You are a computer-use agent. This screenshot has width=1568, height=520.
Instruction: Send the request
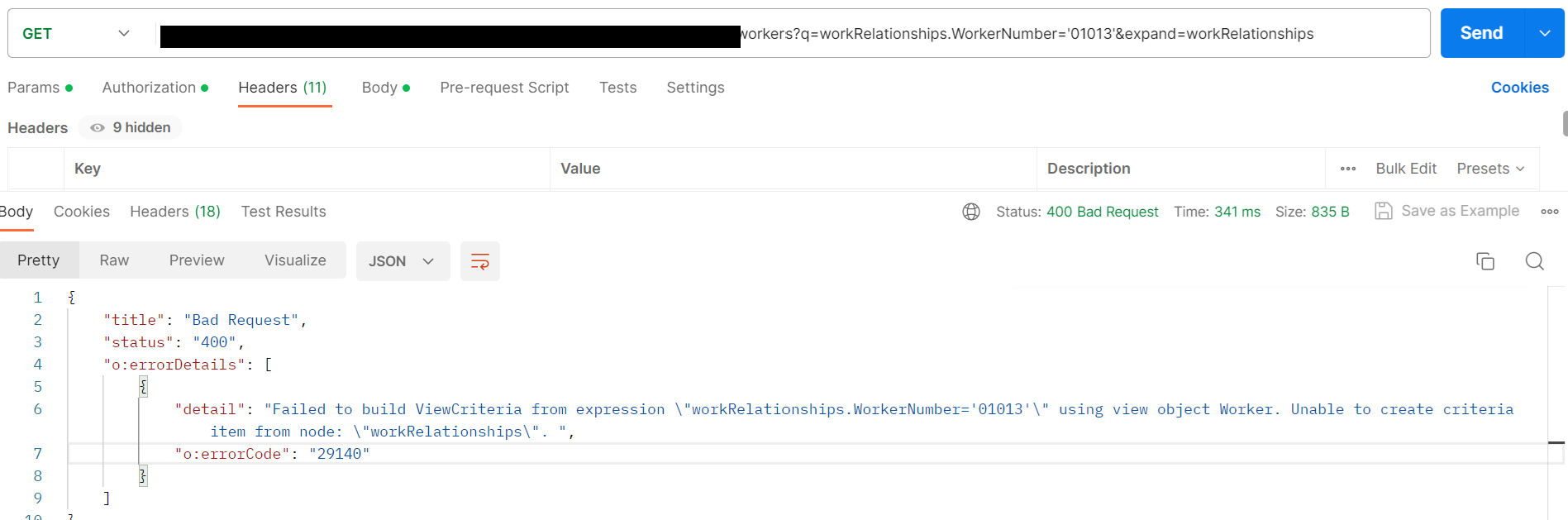1481,33
